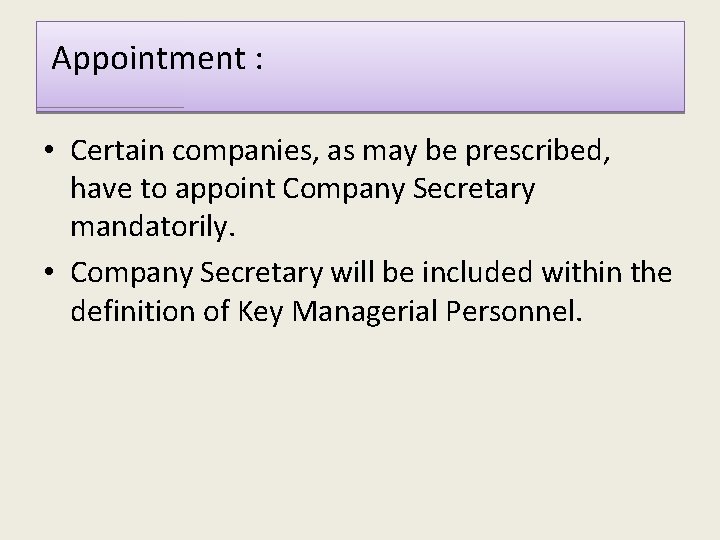Click "Company Secretary" in the second bullet
The width and height of the screenshot is (720, 540).
tap(197, 274)
